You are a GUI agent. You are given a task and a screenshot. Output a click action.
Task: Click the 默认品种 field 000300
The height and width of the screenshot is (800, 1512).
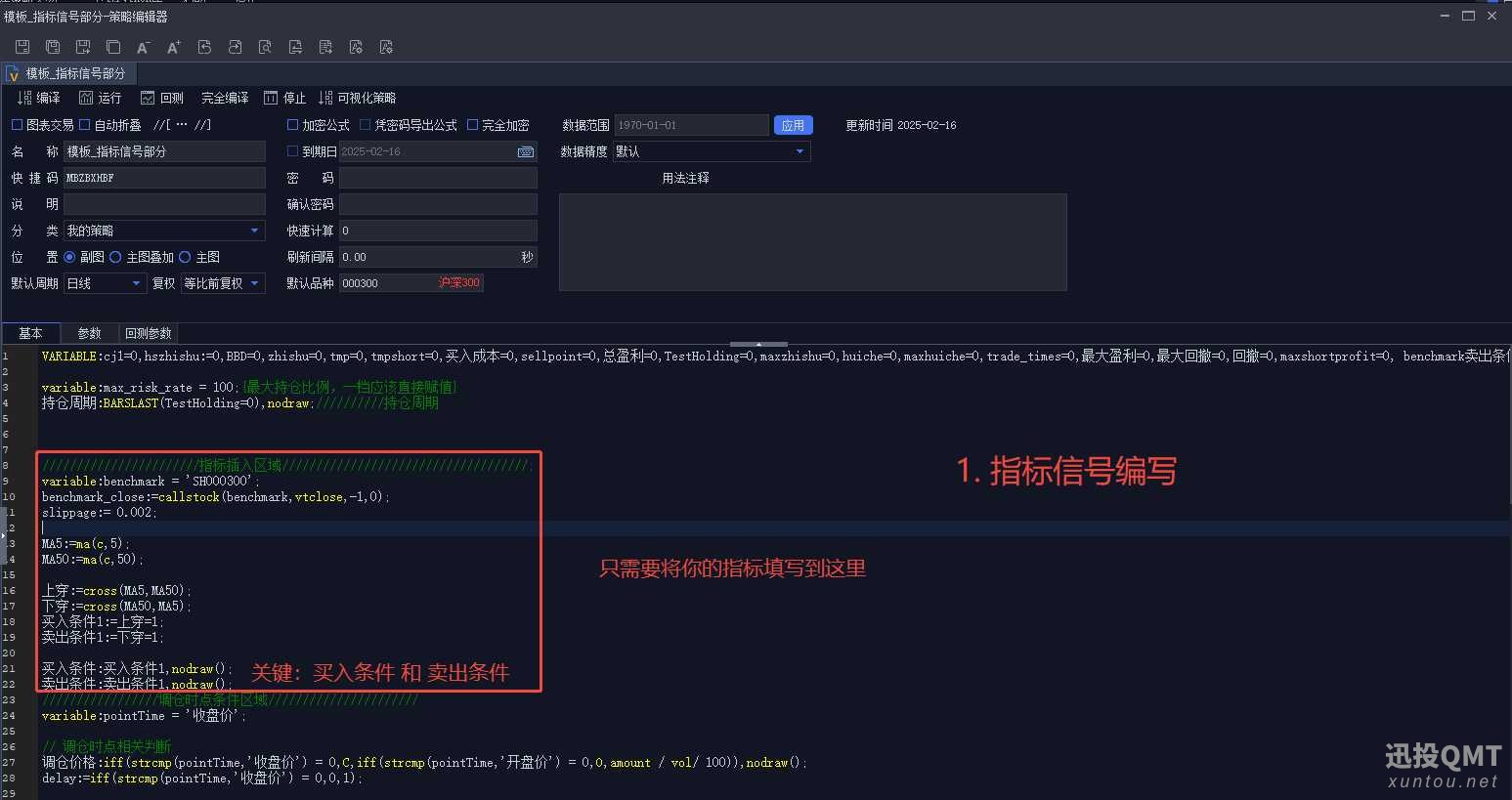[411, 283]
